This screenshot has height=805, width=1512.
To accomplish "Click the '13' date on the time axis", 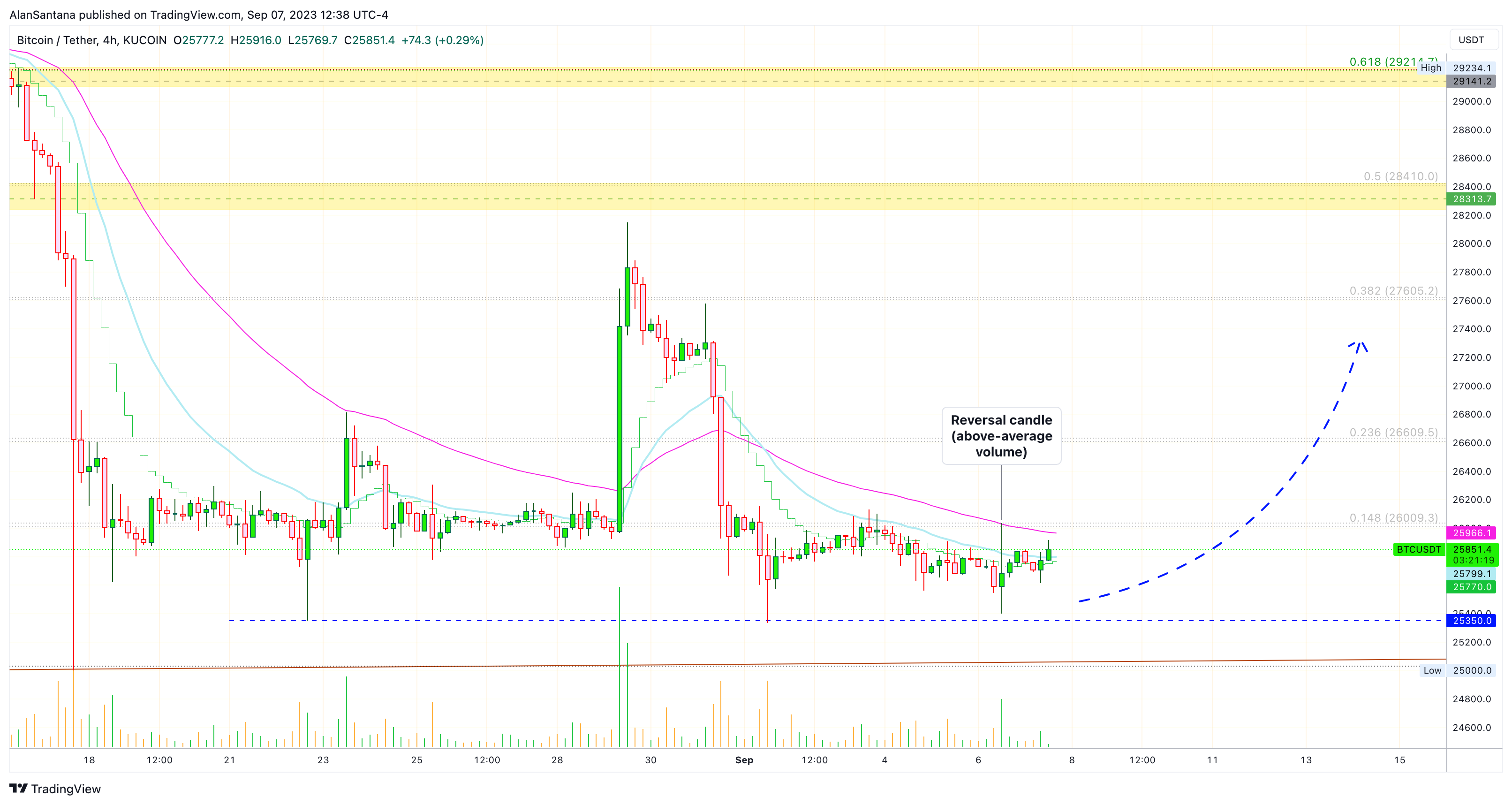I will coord(1306,760).
